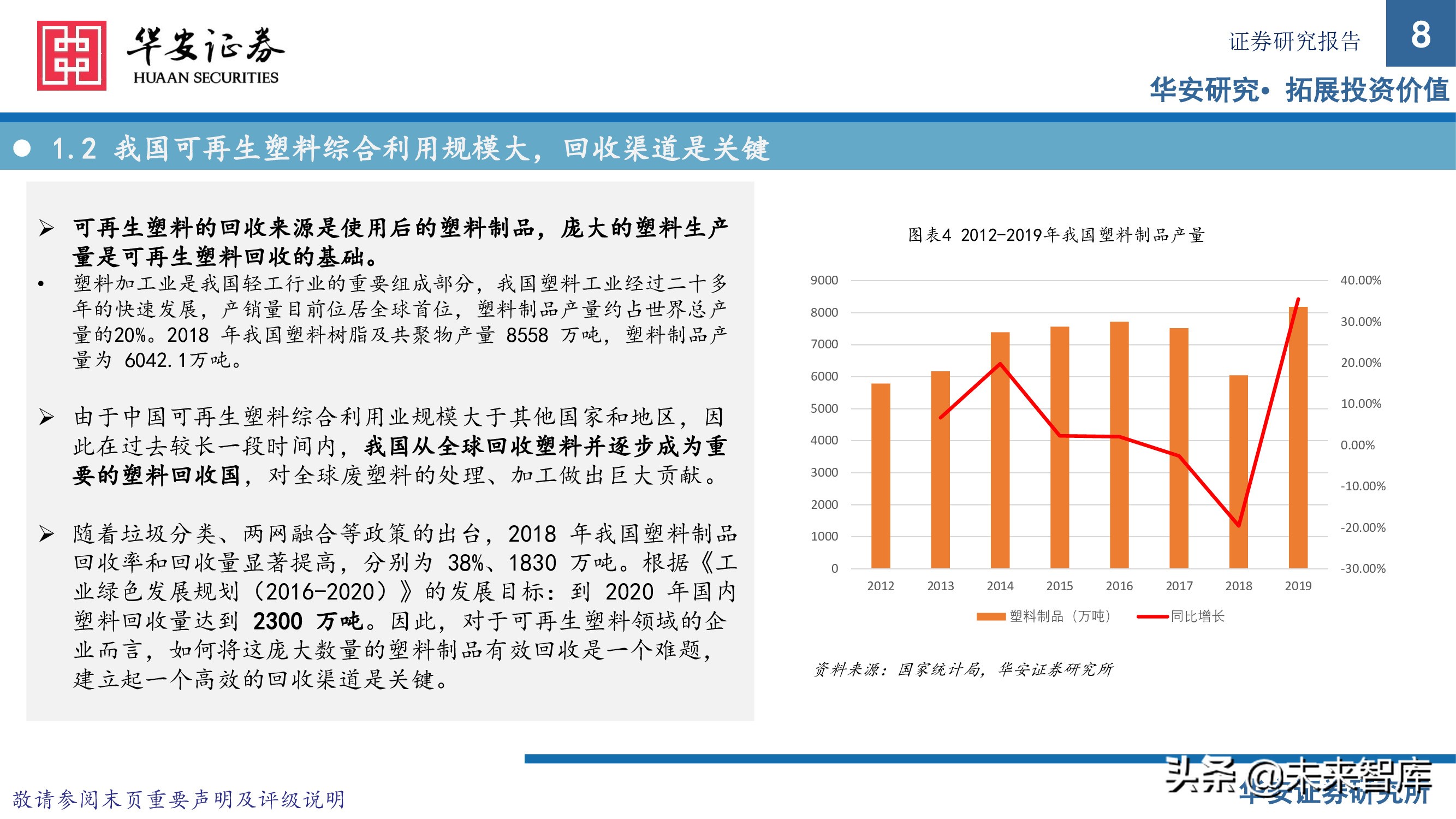Click the calligraphy '华安证券' company name
This screenshot has height=819, width=1456.
point(206,45)
